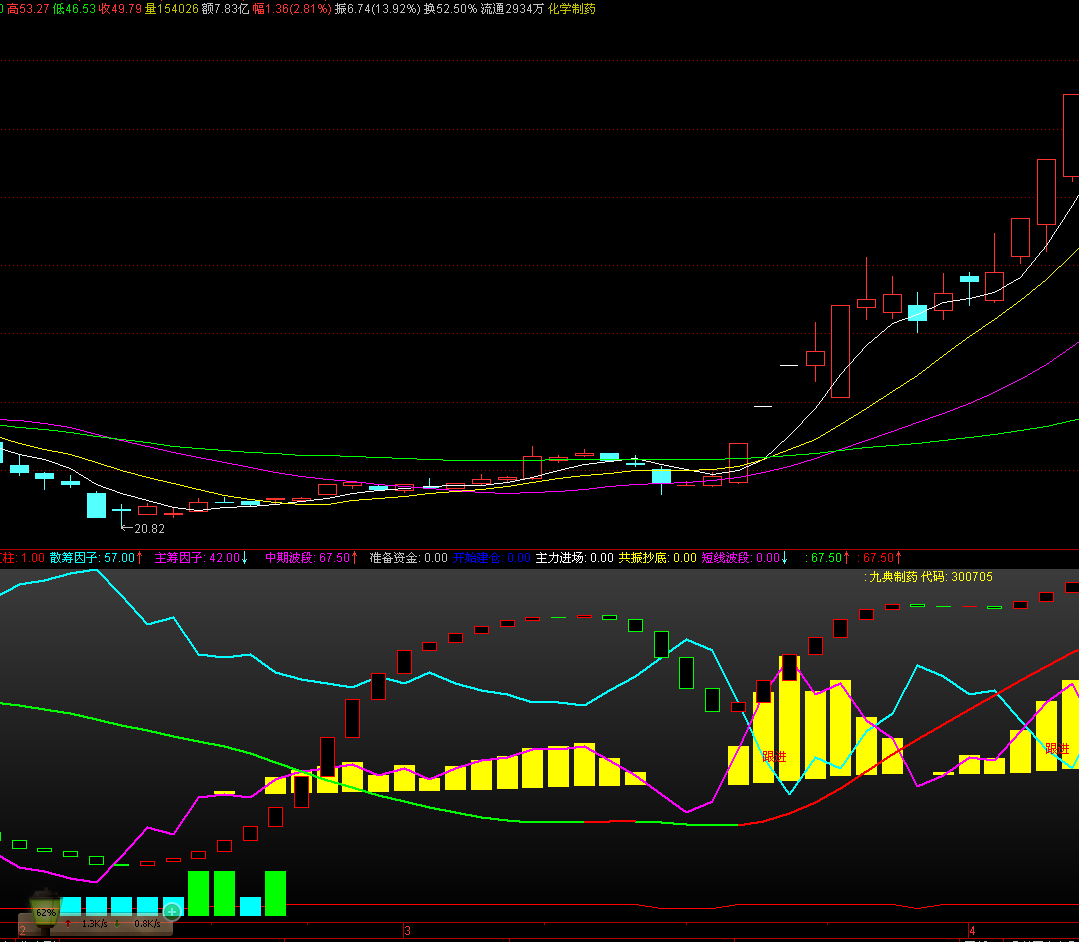
Task: Click the 换52.50% turnover rate
Action: tap(450, 9)
